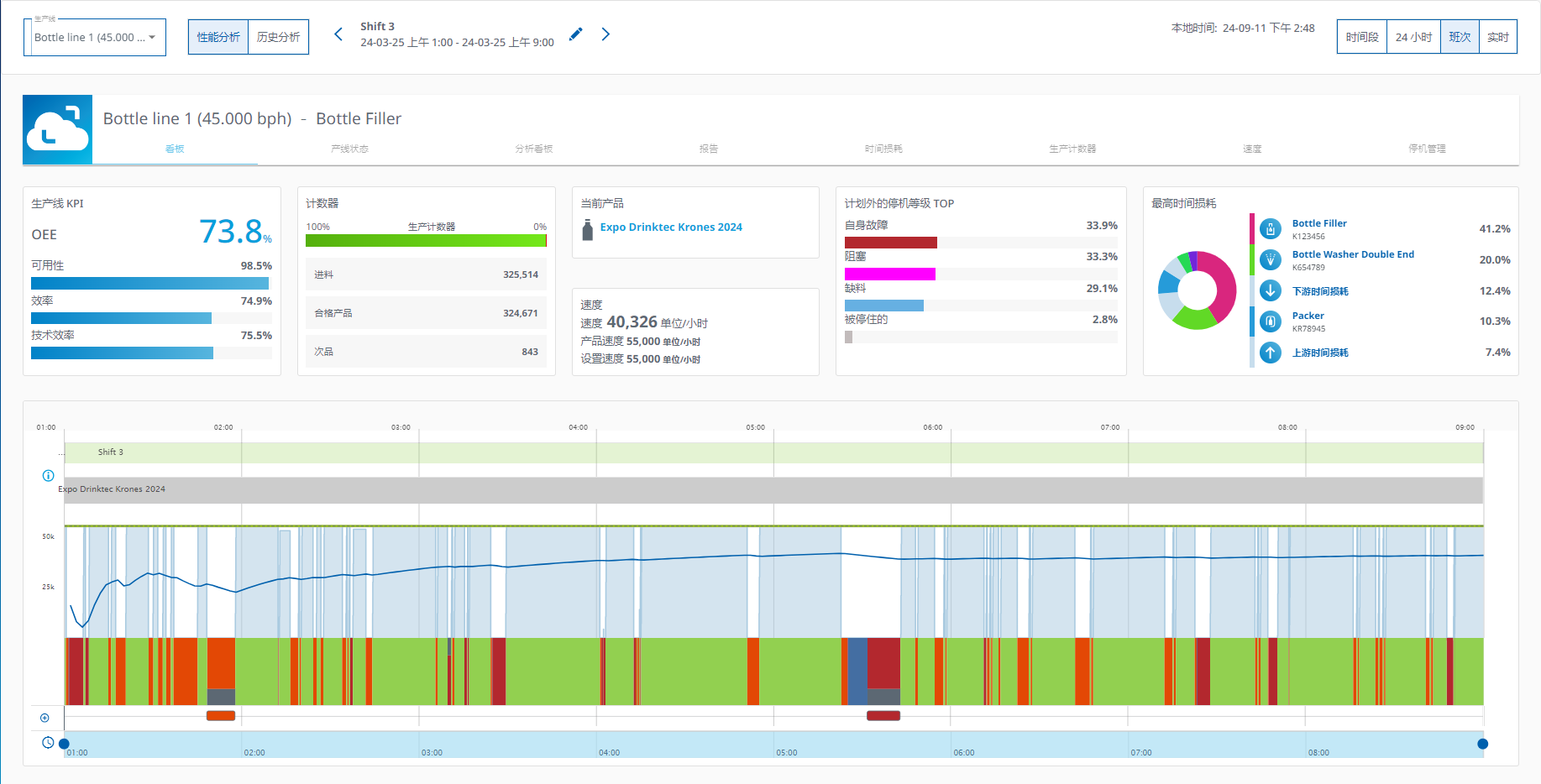Switch to the 产线状态 tab
This screenshot has width=1541, height=784.
(349, 149)
